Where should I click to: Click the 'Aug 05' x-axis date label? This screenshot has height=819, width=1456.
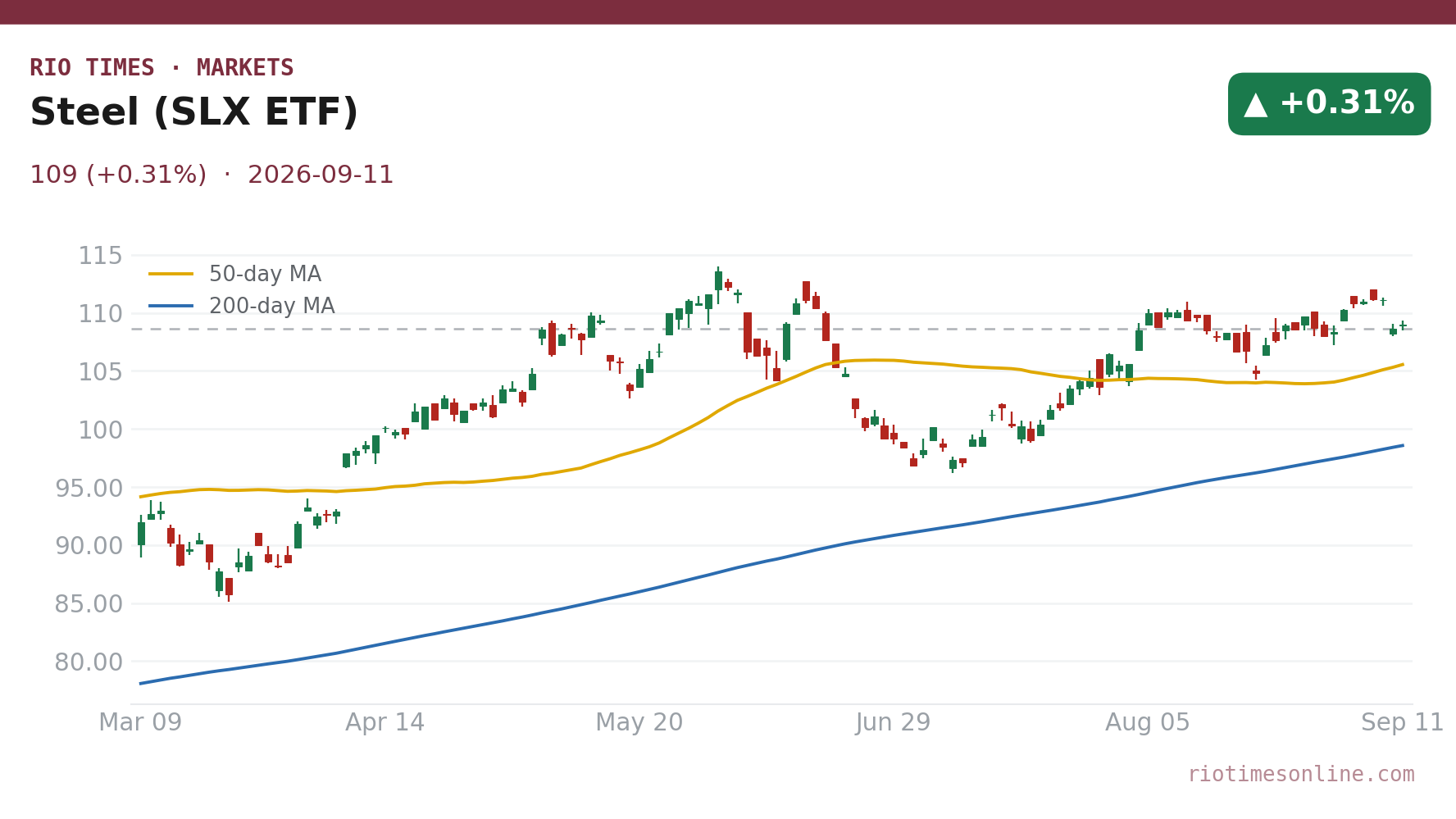[x=1148, y=723]
